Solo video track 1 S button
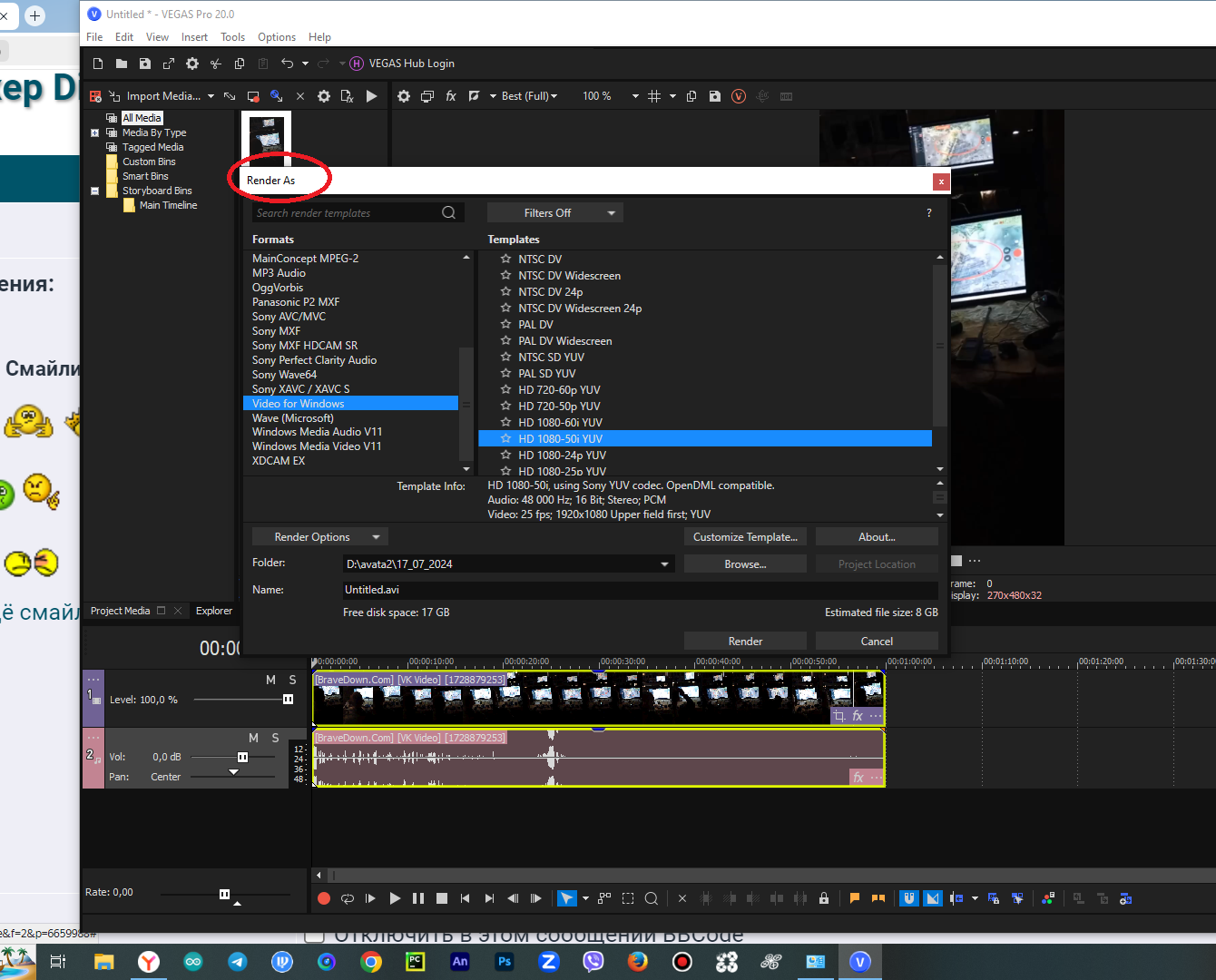 (x=292, y=680)
